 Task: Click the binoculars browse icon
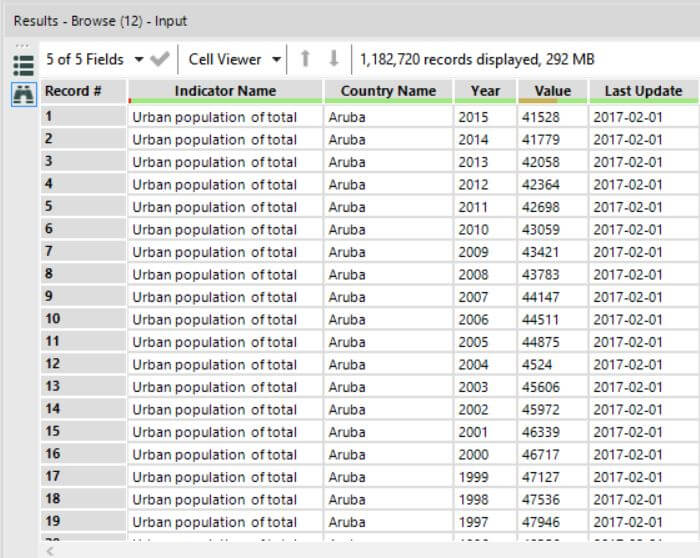[22, 93]
